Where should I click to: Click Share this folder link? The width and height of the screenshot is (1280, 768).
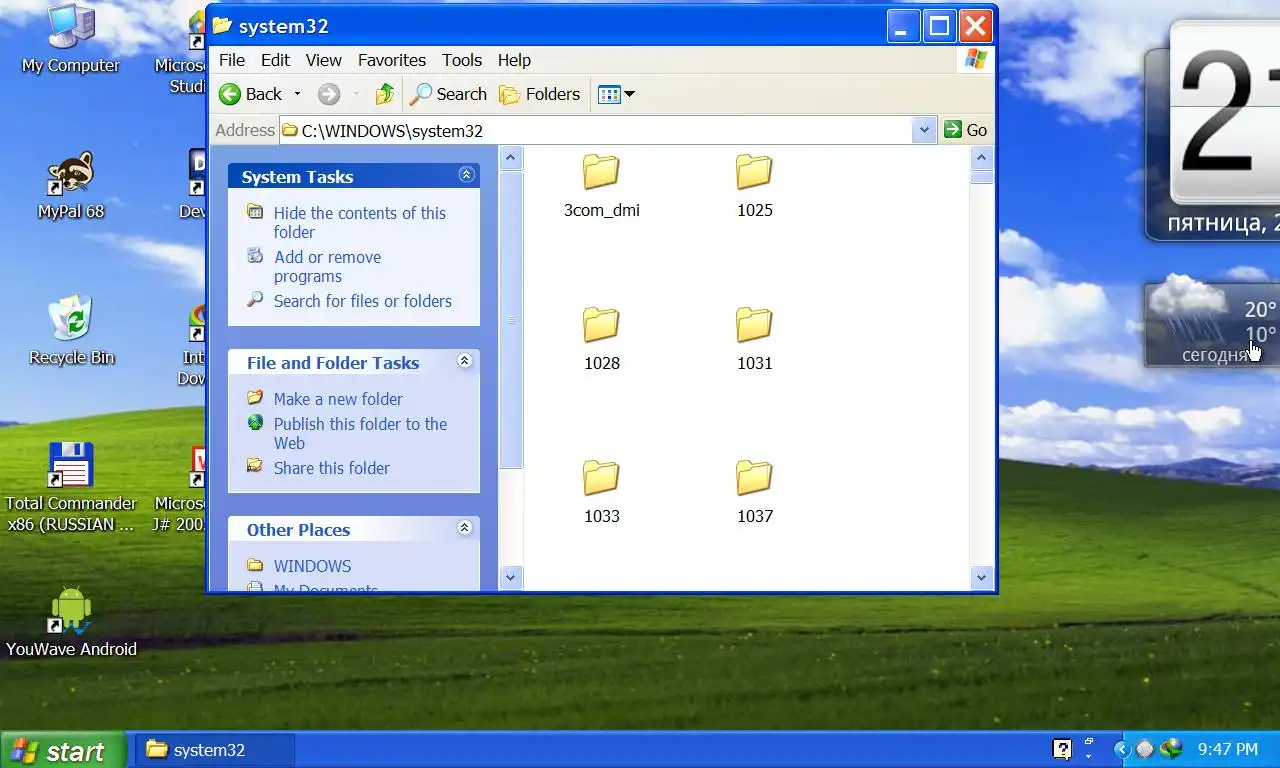[x=332, y=468]
